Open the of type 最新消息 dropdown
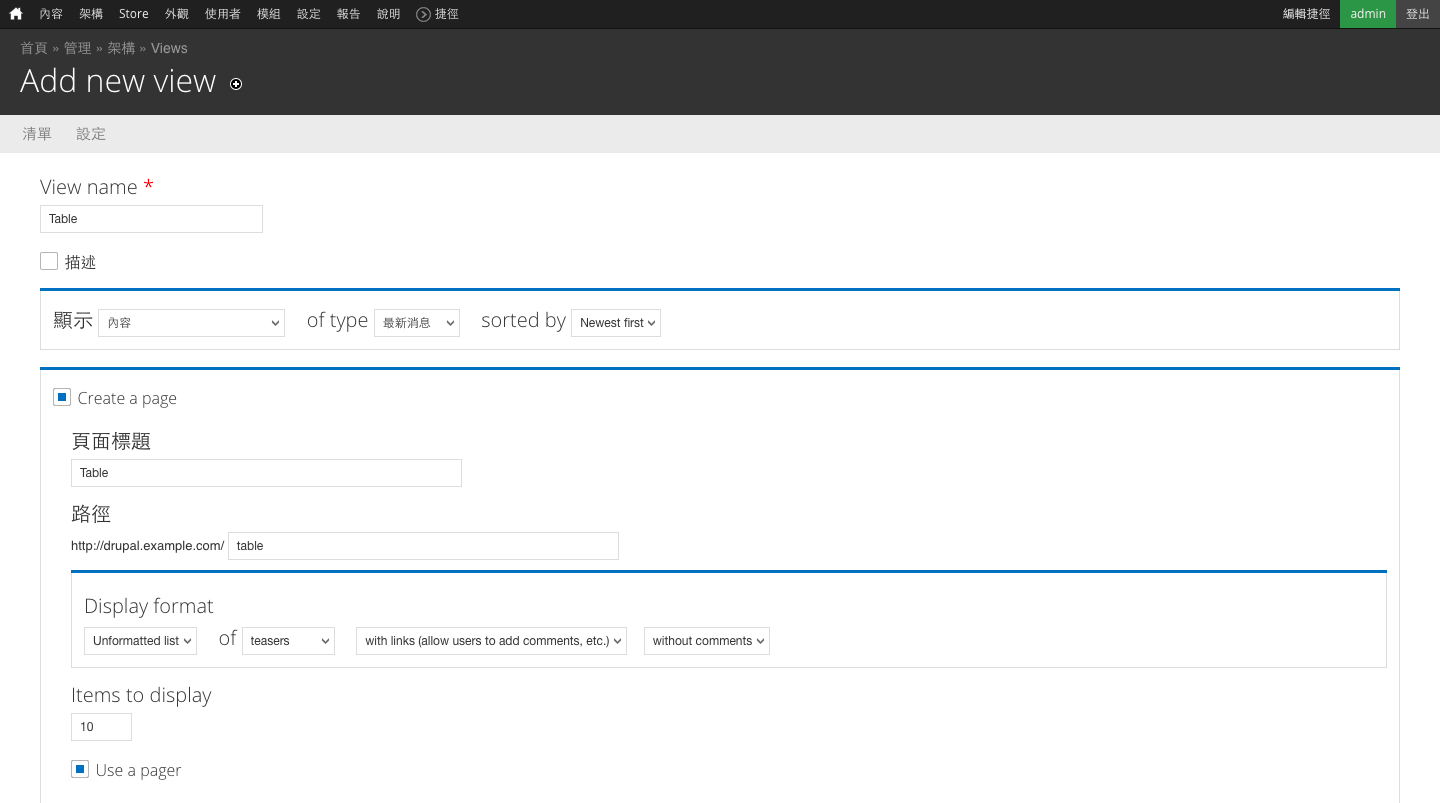The image size is (1440, 803). pyautogui.click(x=417, y=323)
